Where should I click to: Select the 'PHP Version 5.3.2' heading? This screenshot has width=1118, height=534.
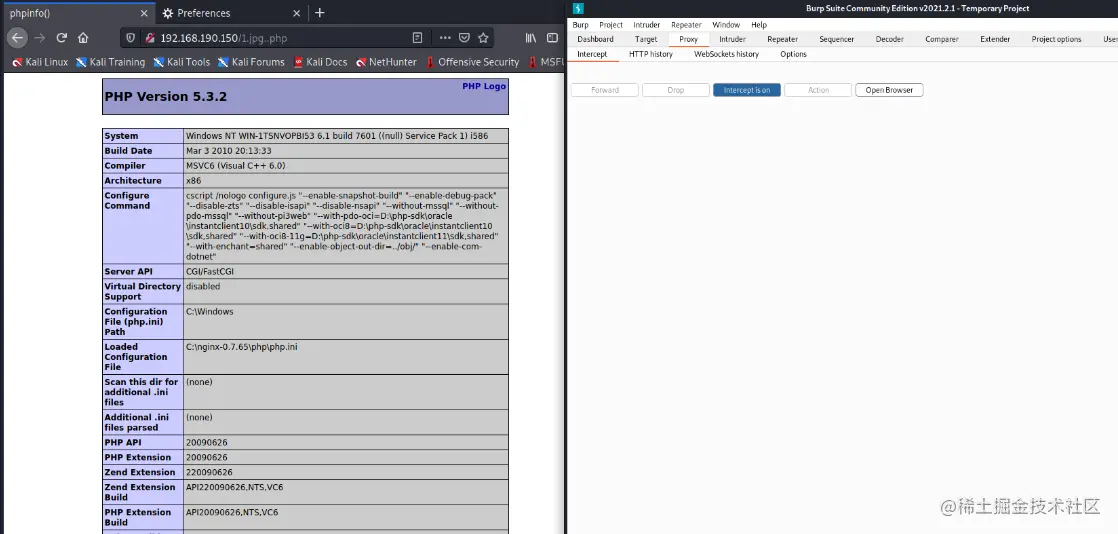coord(165,96)
